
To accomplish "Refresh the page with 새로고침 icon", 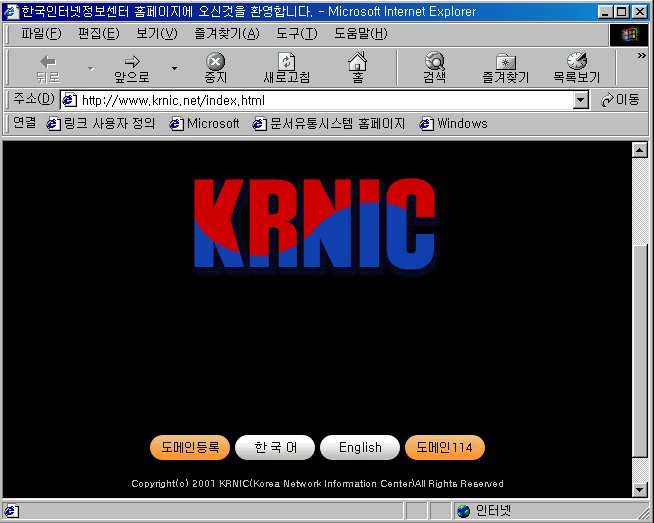I will point(287,62).
